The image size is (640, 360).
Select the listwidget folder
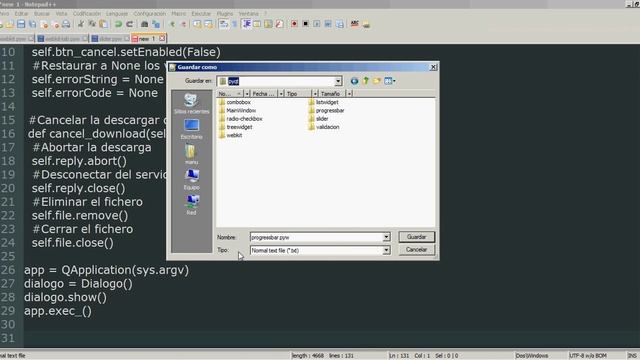(x=323, y=102)
